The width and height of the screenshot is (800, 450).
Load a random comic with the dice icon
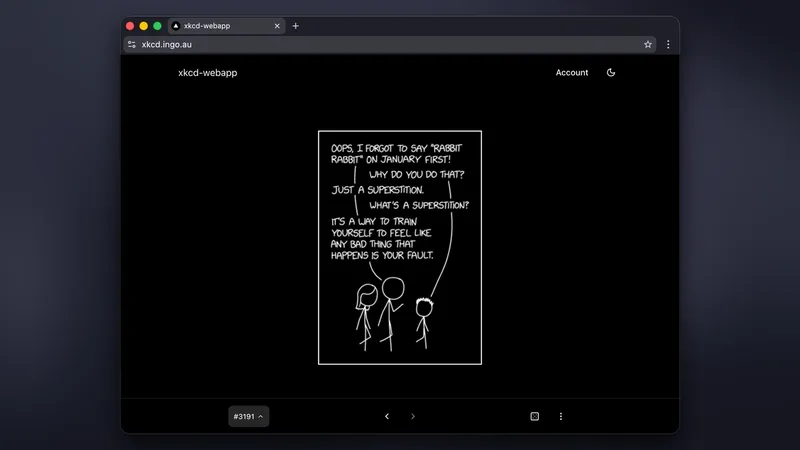click(x=535, y=416)
